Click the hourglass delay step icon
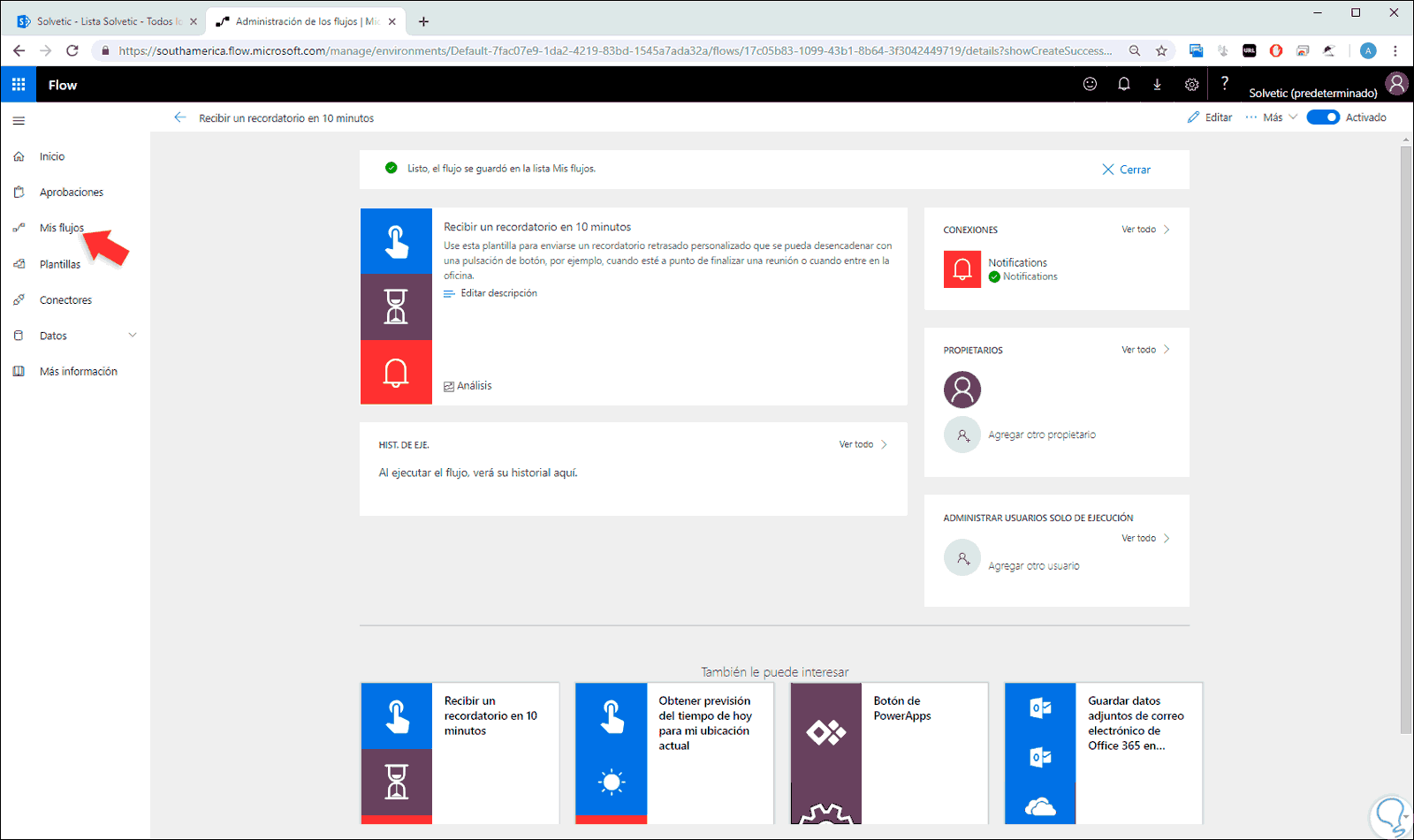1414x840 pixels. tap(396, 306)
